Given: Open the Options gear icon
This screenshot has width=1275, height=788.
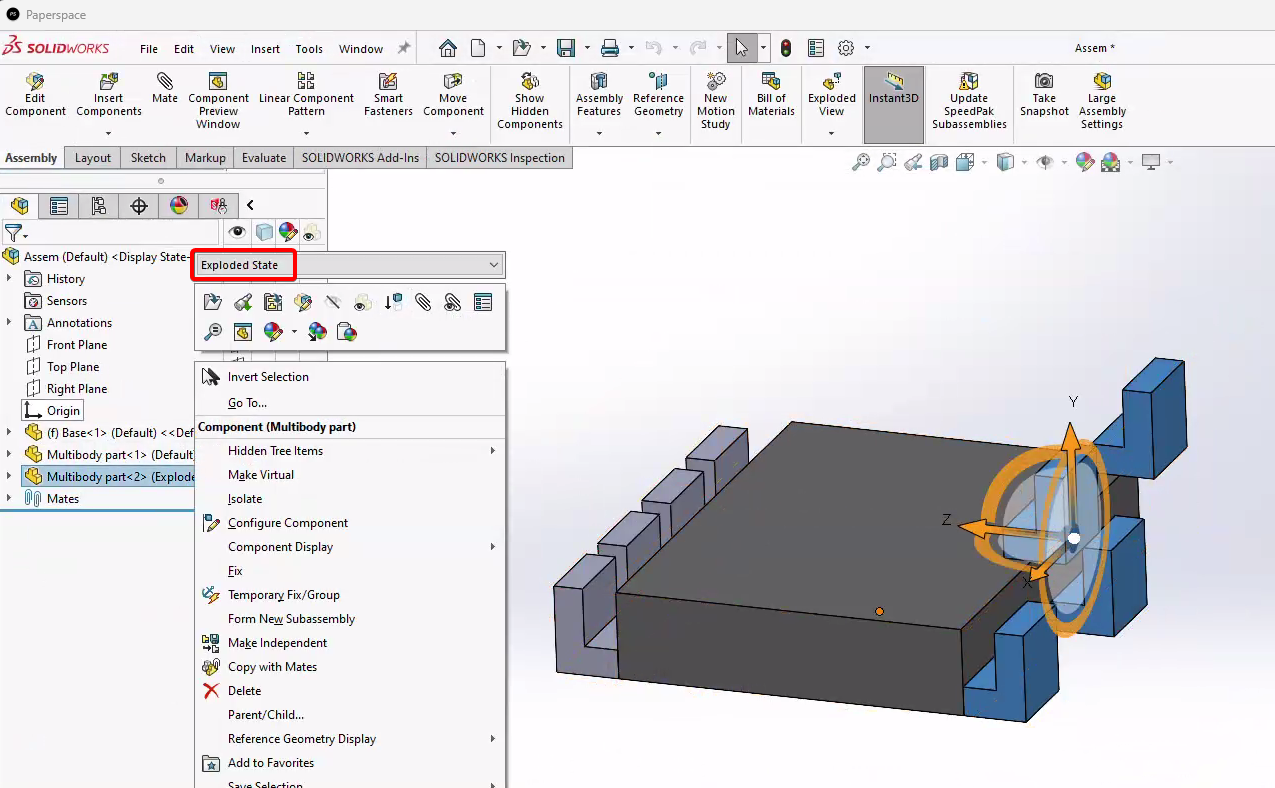Looking at the screenshot, I should (x=846, y=48).
